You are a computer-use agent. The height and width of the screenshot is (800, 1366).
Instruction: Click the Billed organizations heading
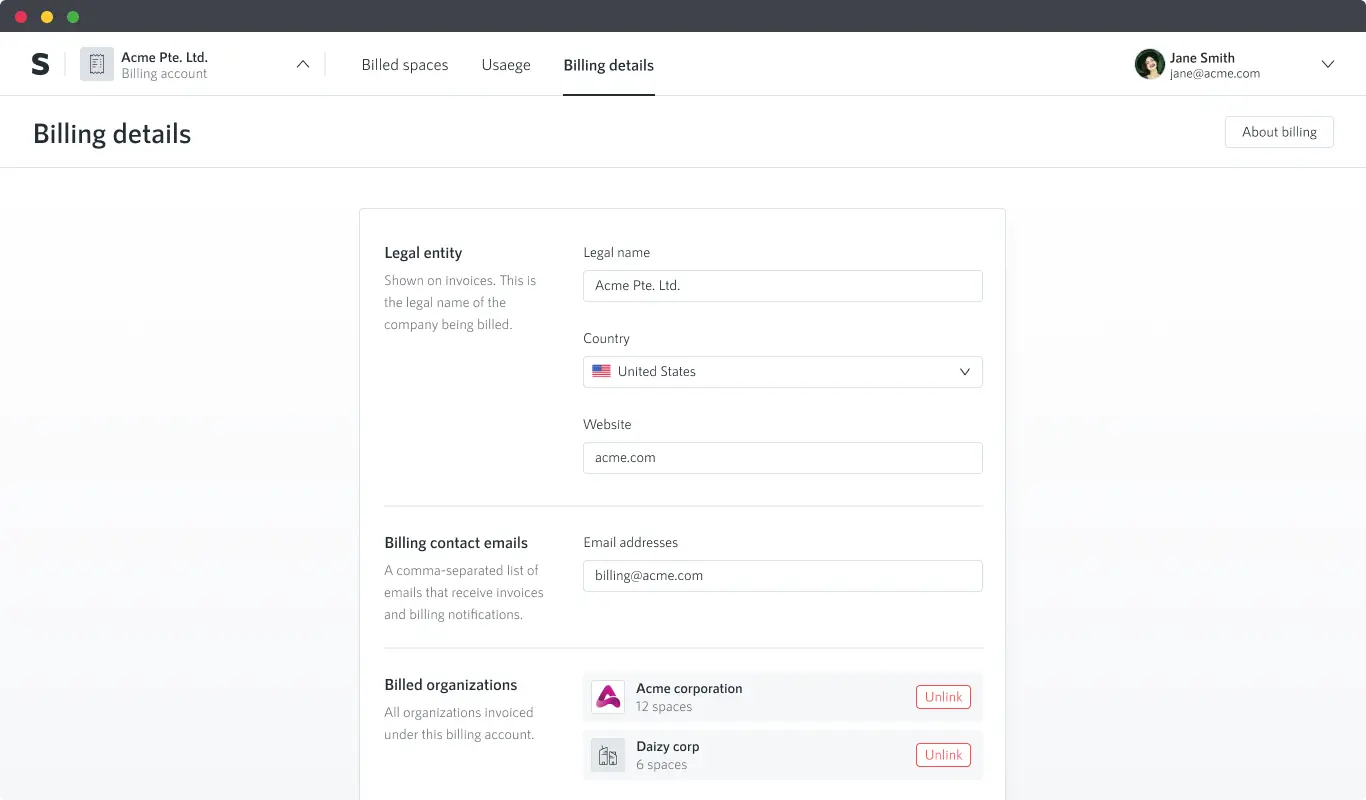(x=451, y=685)
